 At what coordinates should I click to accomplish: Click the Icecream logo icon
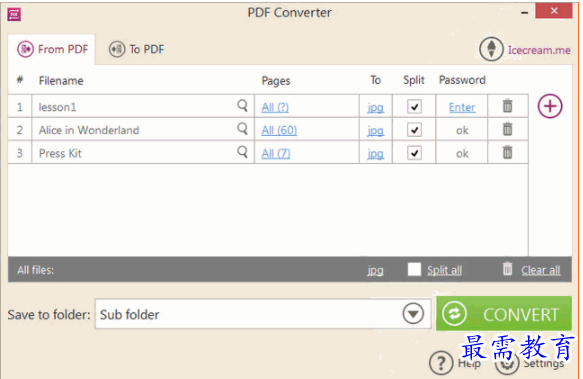pyautogui.click(x=491, y=49)
